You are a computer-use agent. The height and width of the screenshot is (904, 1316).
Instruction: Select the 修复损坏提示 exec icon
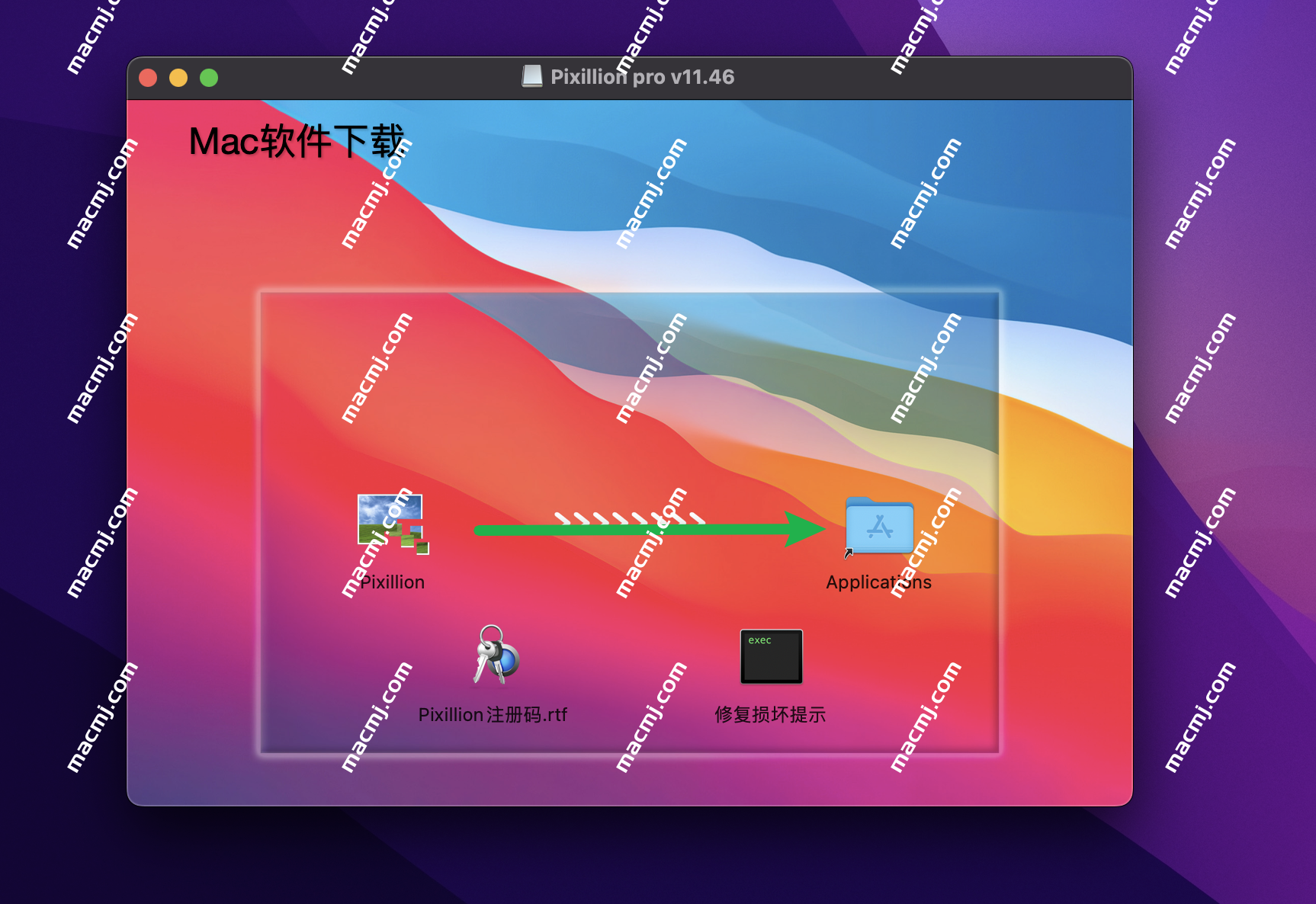(x=772, y=656)
